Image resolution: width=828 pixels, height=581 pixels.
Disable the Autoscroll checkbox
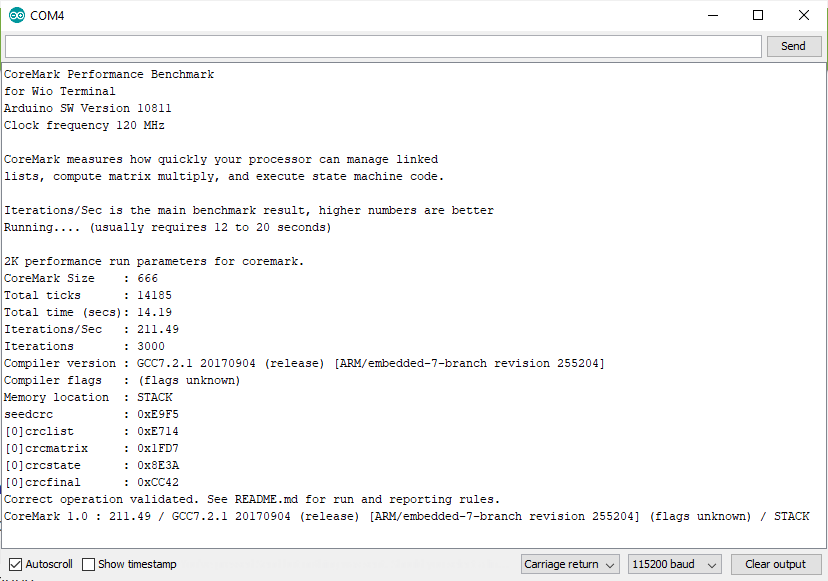pyautogui.click(x=15, y=564)
